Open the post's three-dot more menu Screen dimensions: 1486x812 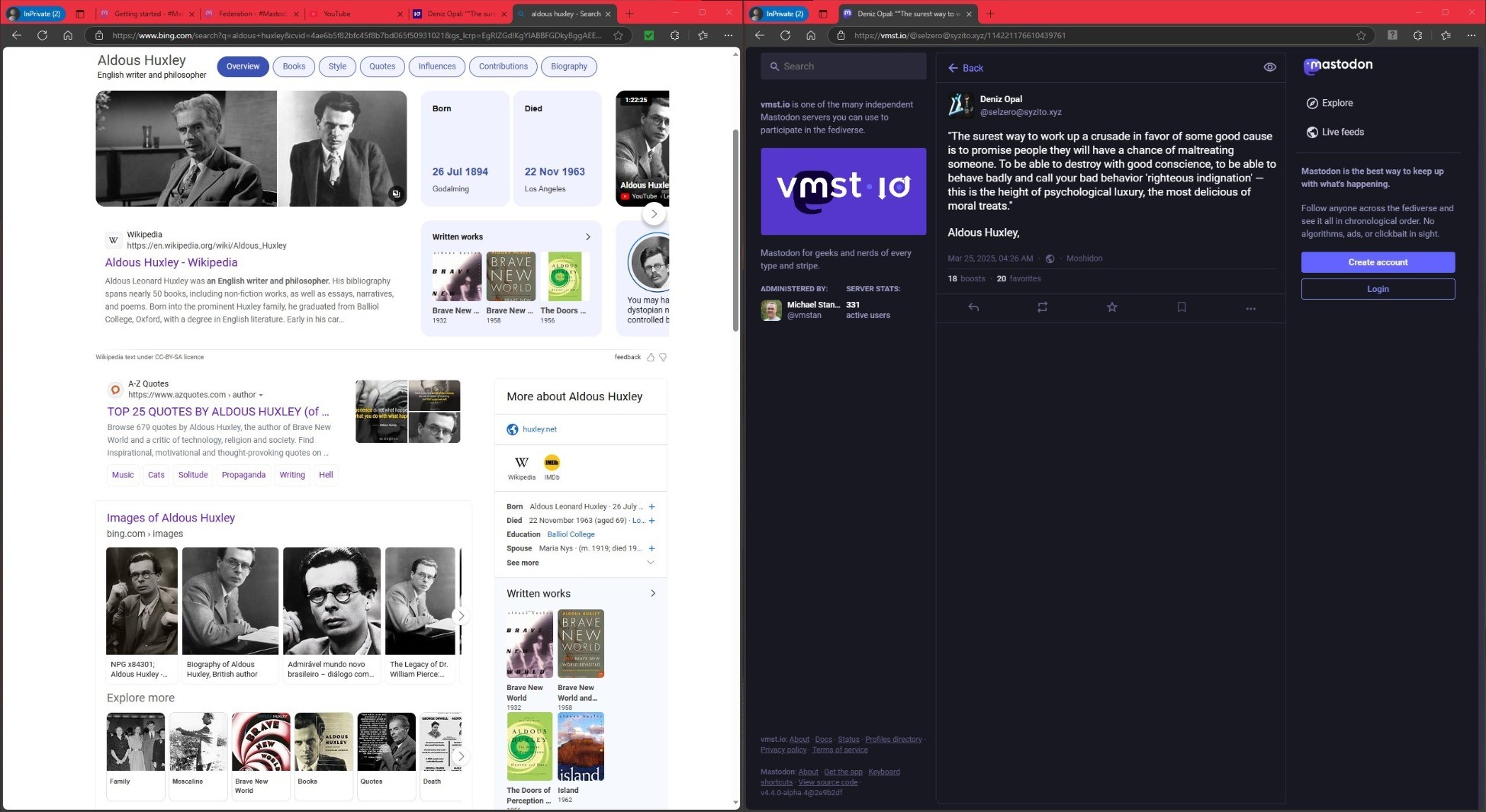point(1251,308)
